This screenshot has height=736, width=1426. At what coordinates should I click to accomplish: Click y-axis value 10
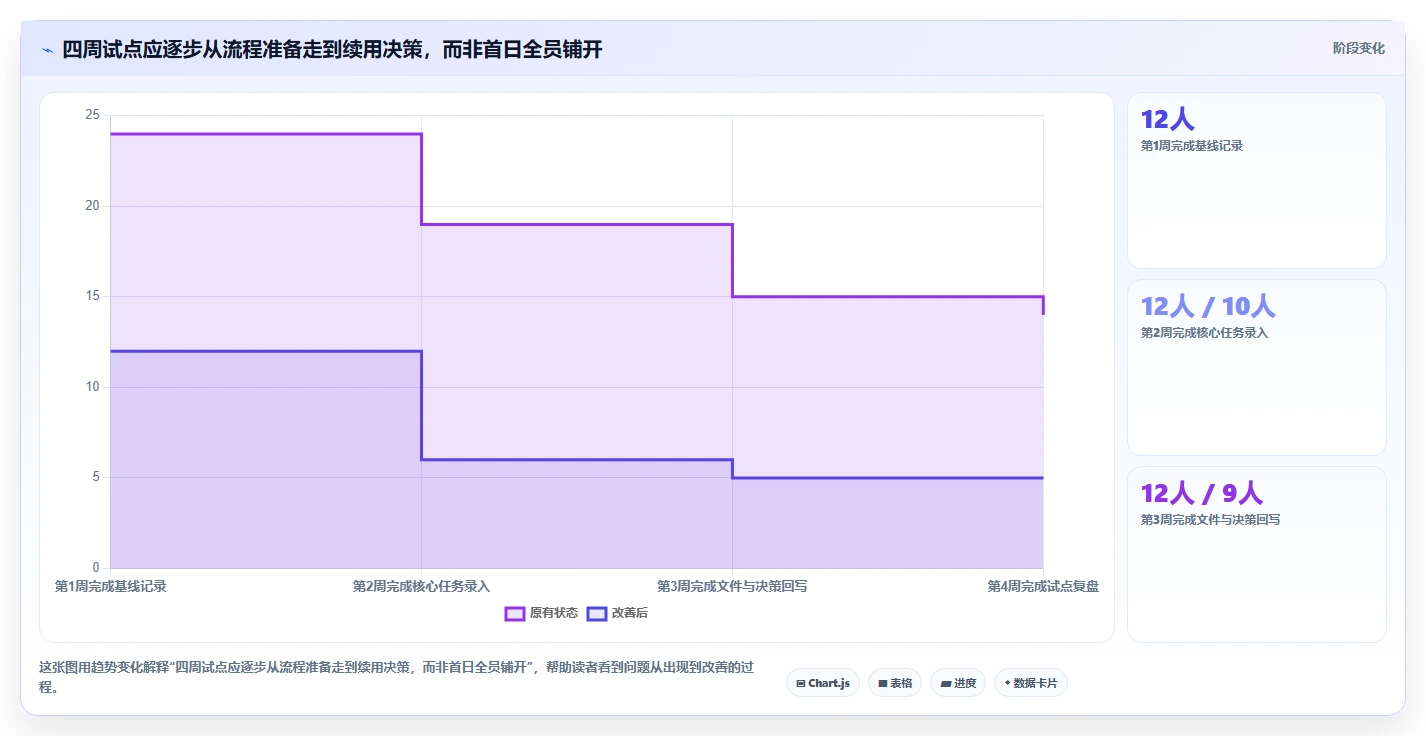click(x=92, y=387)
